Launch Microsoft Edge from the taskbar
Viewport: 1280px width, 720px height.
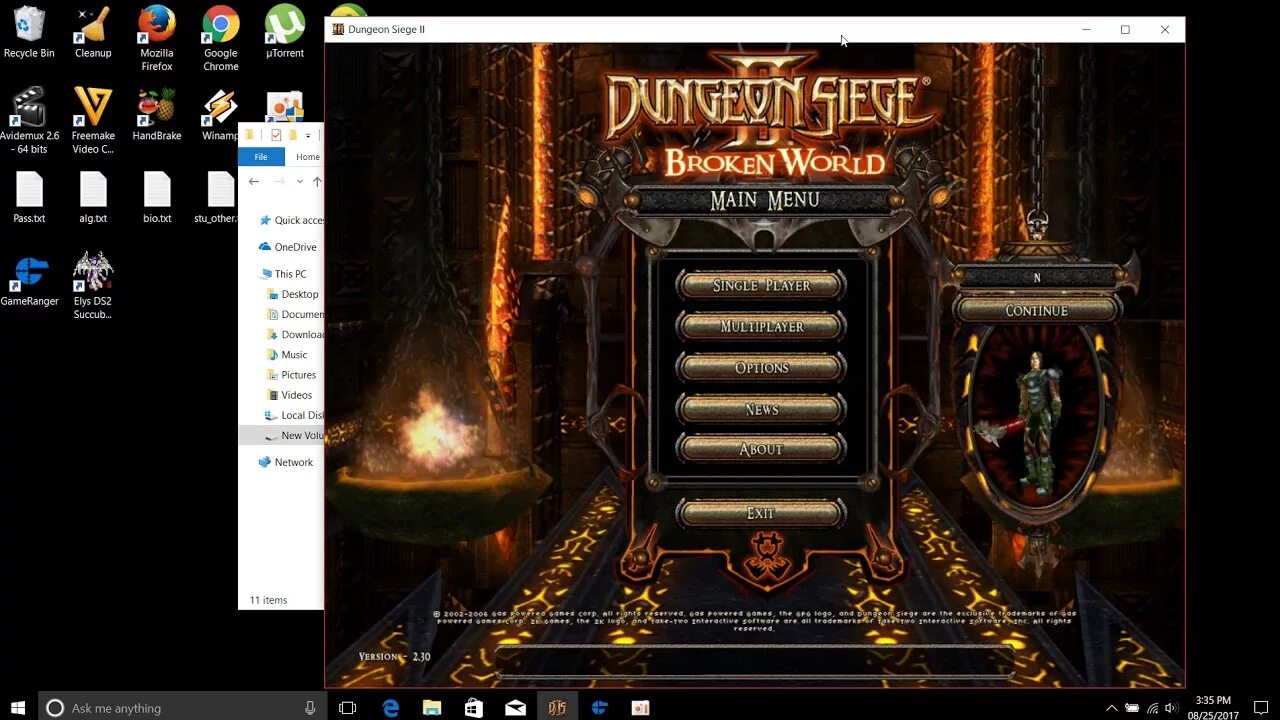pyautogui.click(x=391, y=707)
